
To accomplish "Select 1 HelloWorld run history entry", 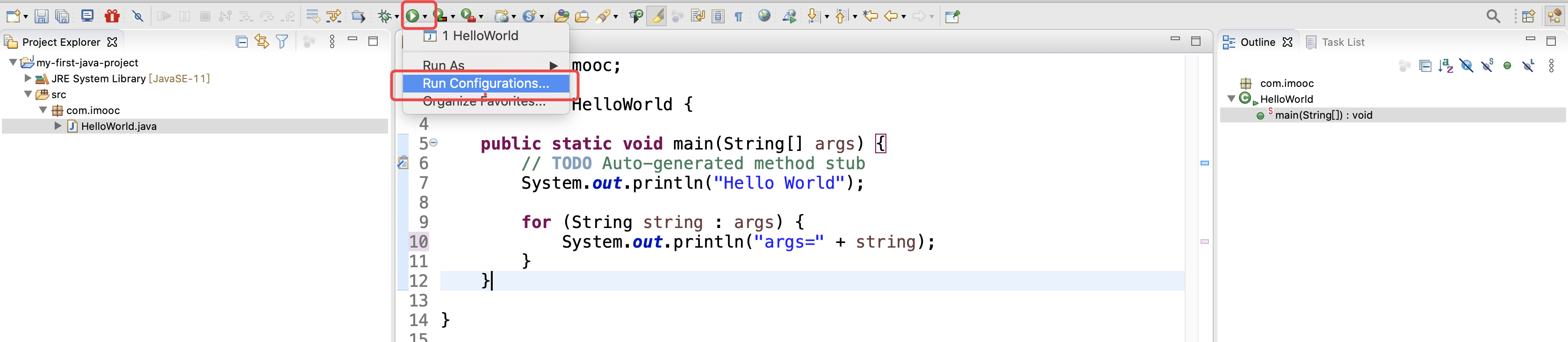I will (486, 36).
